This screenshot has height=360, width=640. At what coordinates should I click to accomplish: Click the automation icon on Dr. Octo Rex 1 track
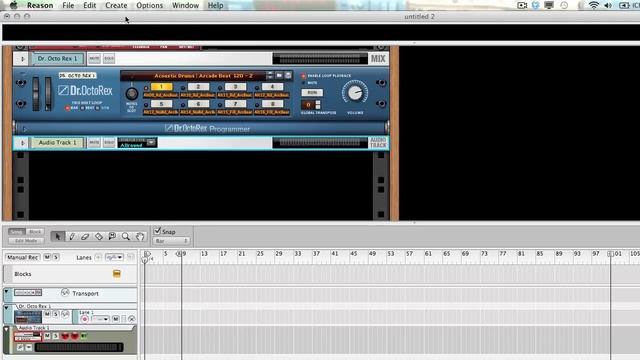[x=65, y=314]
